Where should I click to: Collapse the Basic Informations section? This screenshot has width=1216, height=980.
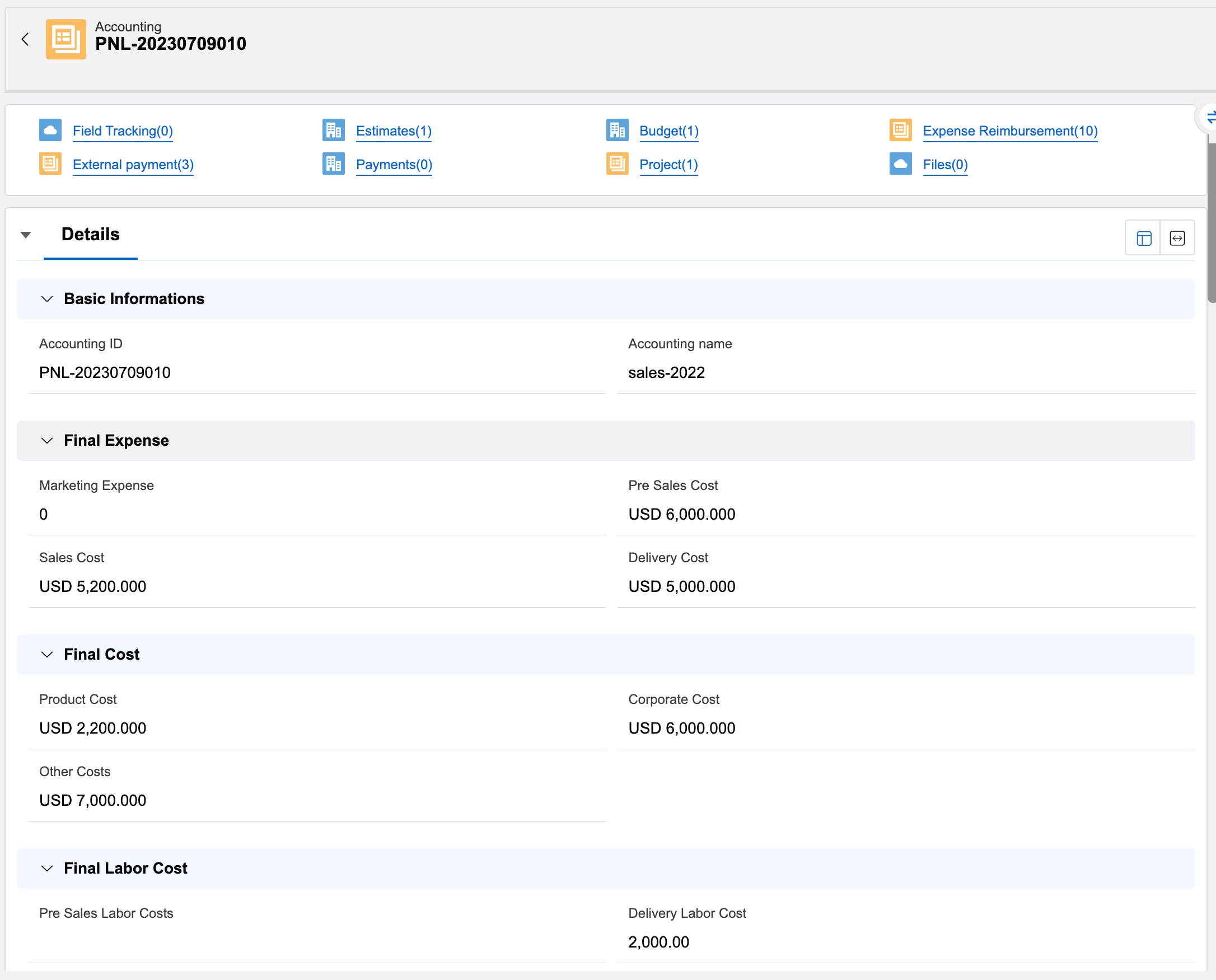(48, 298)
